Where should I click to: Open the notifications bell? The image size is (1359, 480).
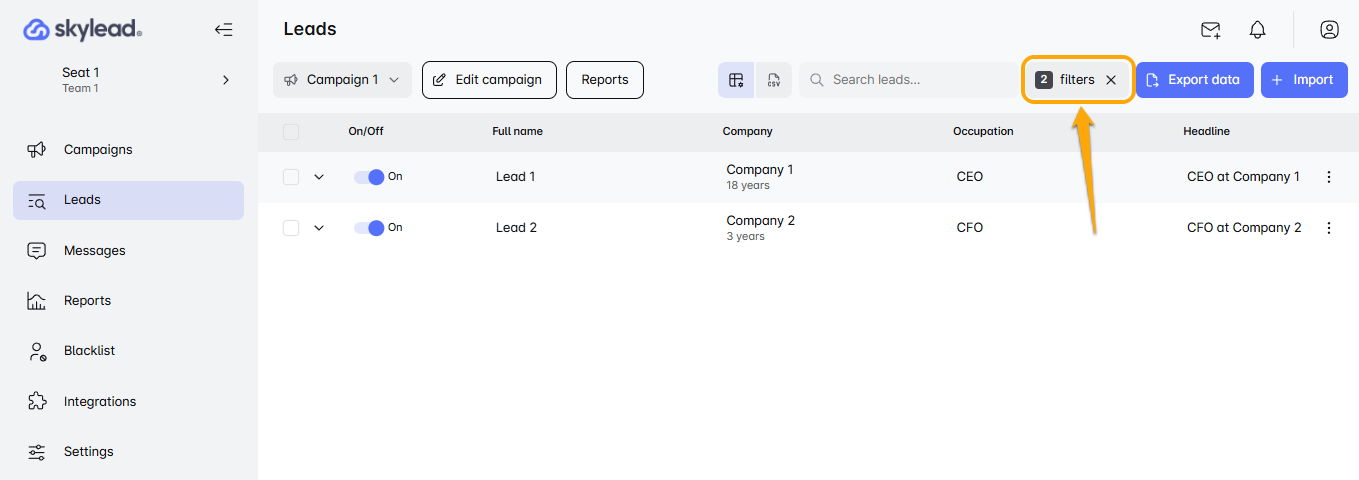click(x=1258, y=30)
